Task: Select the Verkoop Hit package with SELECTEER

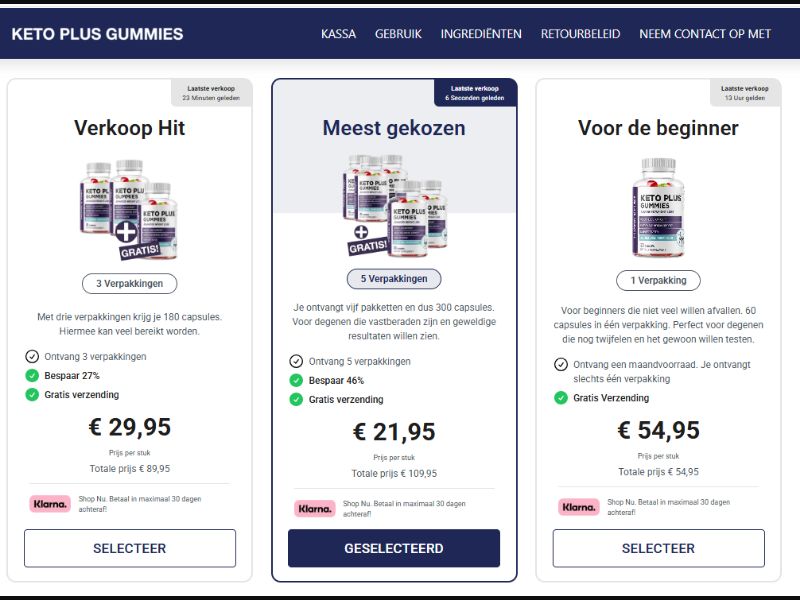Action: (x=130, y=548)
